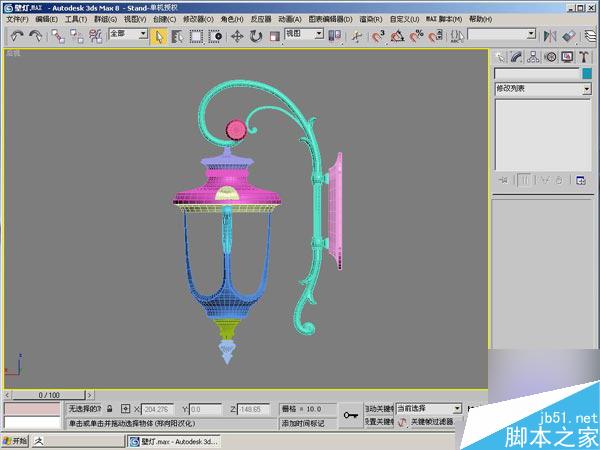Toggle the Percent Snap icon
The height and width of the screenshot is (450, 600).
click(416, 36)
